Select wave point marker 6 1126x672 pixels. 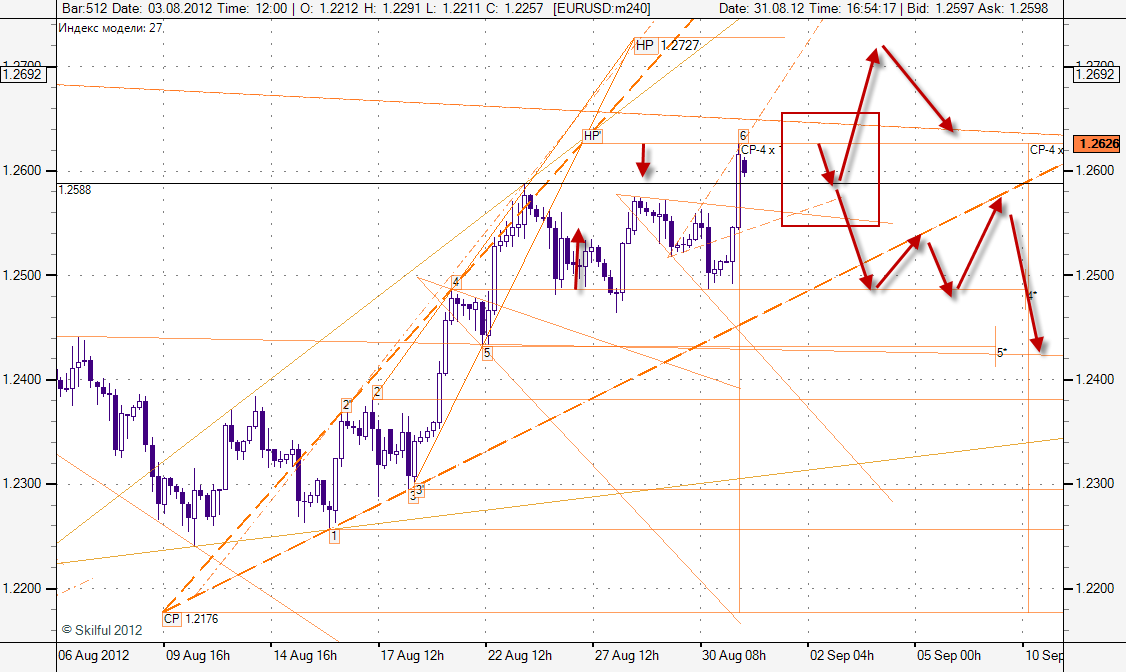point(743,135)
